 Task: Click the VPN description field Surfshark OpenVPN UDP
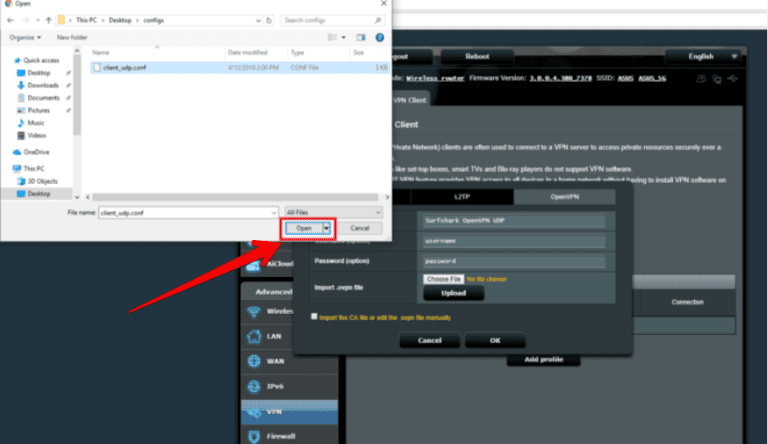click(x=513, y=221)
